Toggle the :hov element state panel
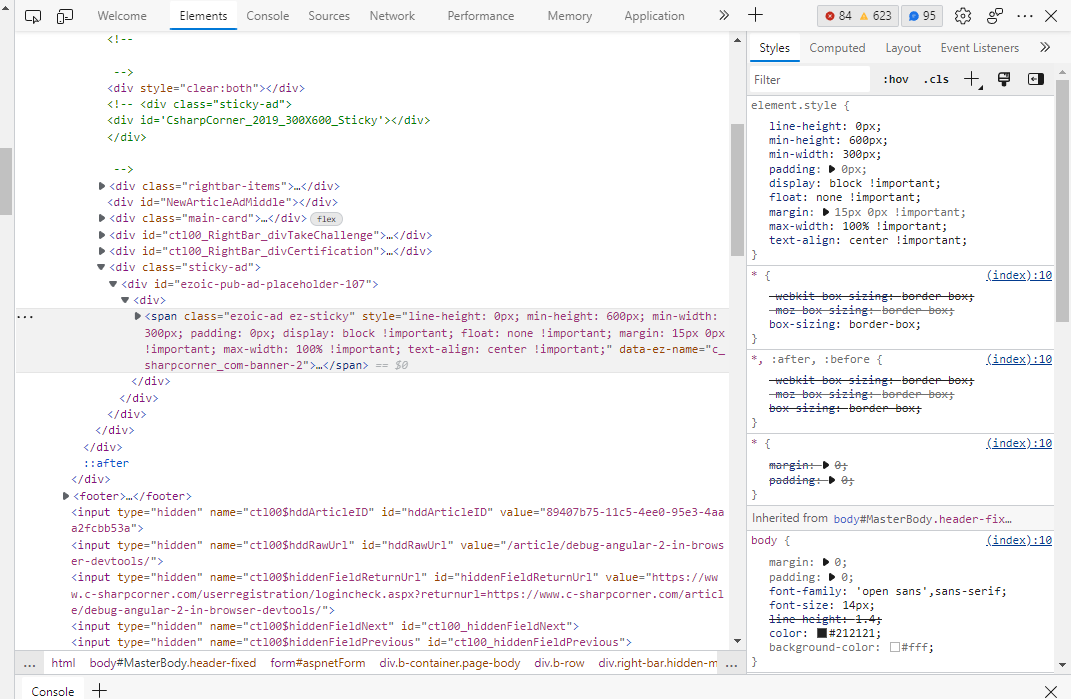Screen dimensions: 1071x699 pyautogui.click(x=895, y=79)
